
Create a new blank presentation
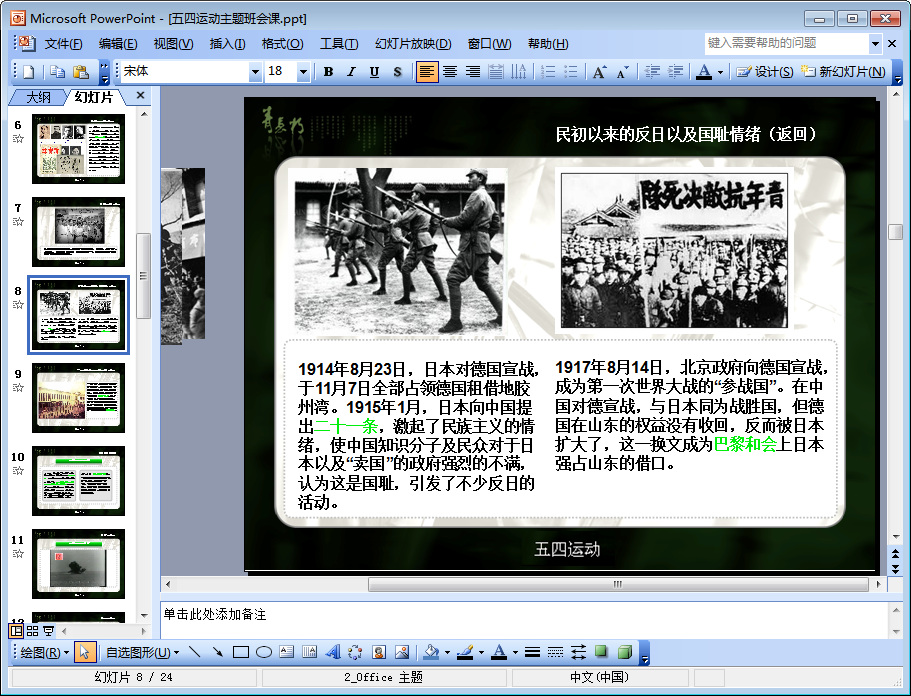tap(28, 71)
